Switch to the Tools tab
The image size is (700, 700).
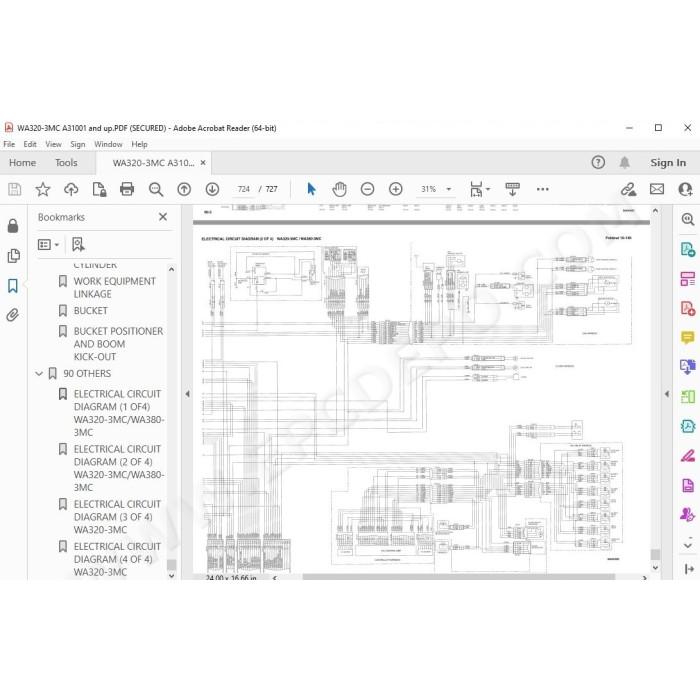point(66,162)
